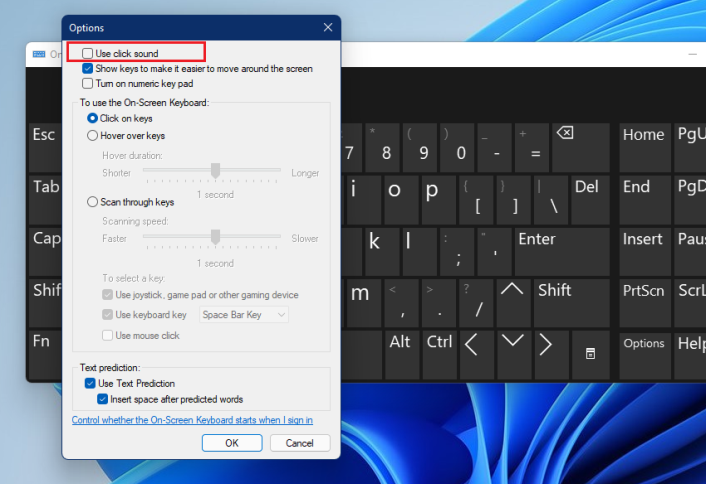Tap the backslash key
This screenshot has height=484, width=706.
click(551, 200)
